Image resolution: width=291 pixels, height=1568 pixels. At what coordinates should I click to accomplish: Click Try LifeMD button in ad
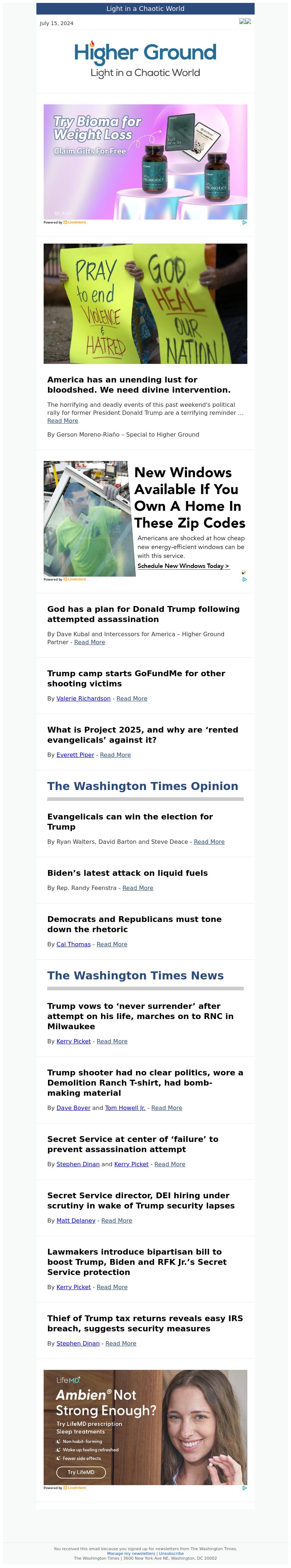81,1472
